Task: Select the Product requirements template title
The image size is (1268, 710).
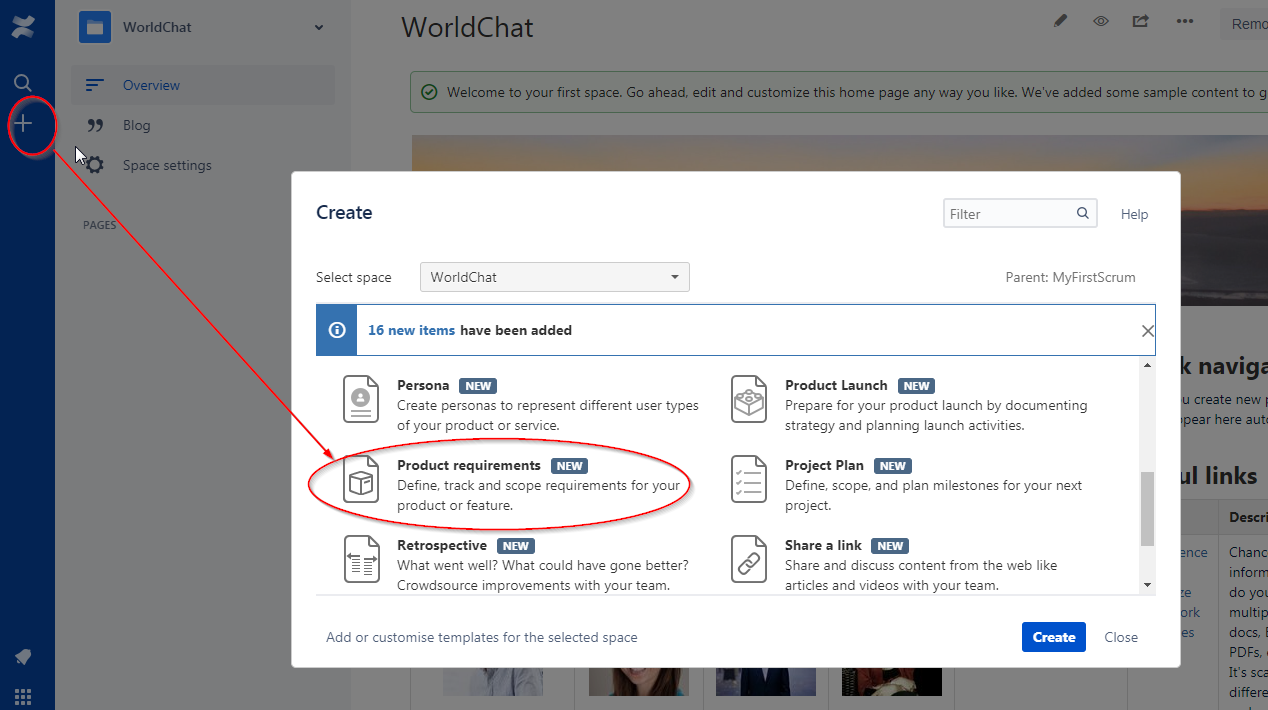Action: pos(469,465)
